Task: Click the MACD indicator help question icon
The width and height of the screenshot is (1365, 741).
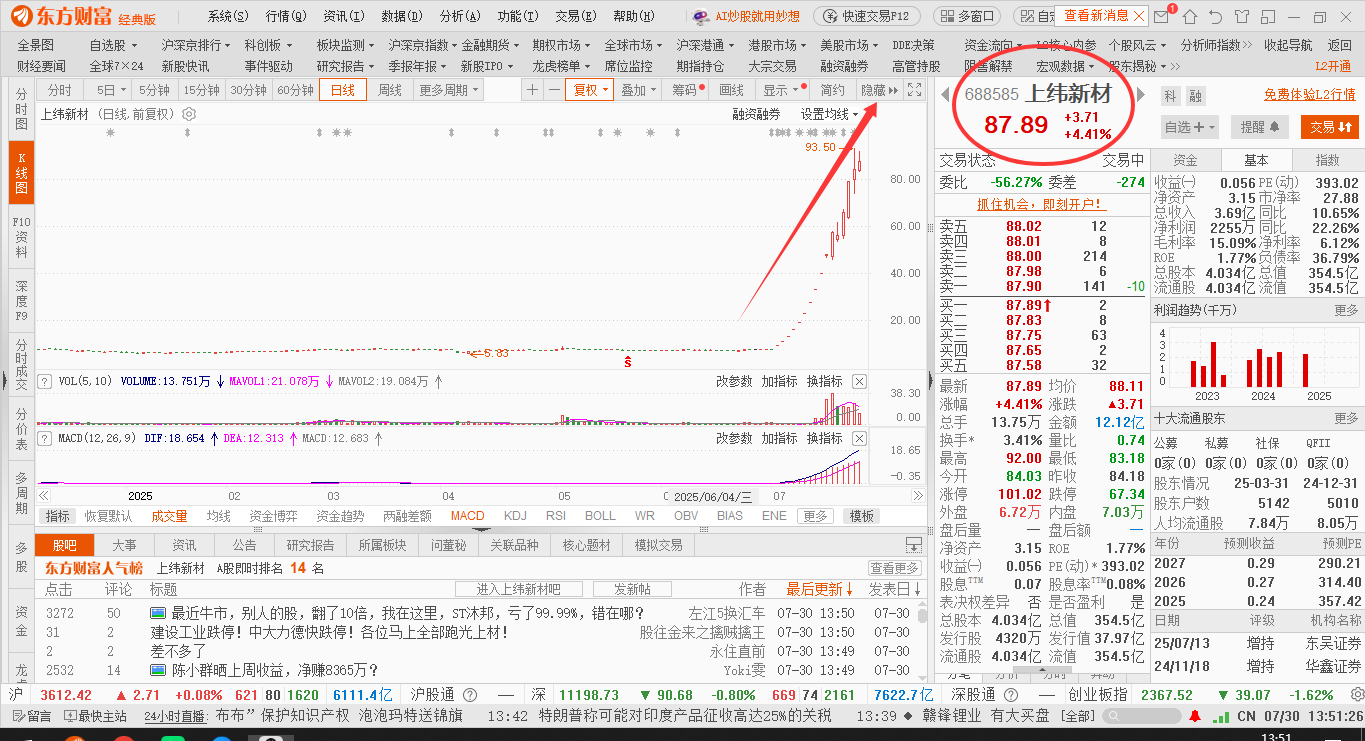Action: (x=44, y=438)
